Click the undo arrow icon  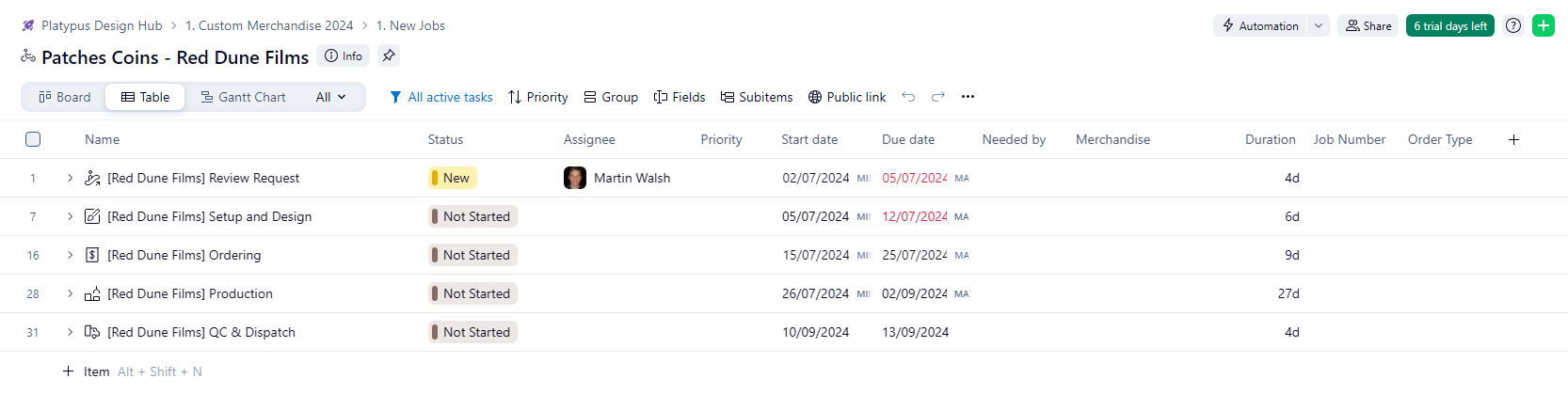click(908, 97)
